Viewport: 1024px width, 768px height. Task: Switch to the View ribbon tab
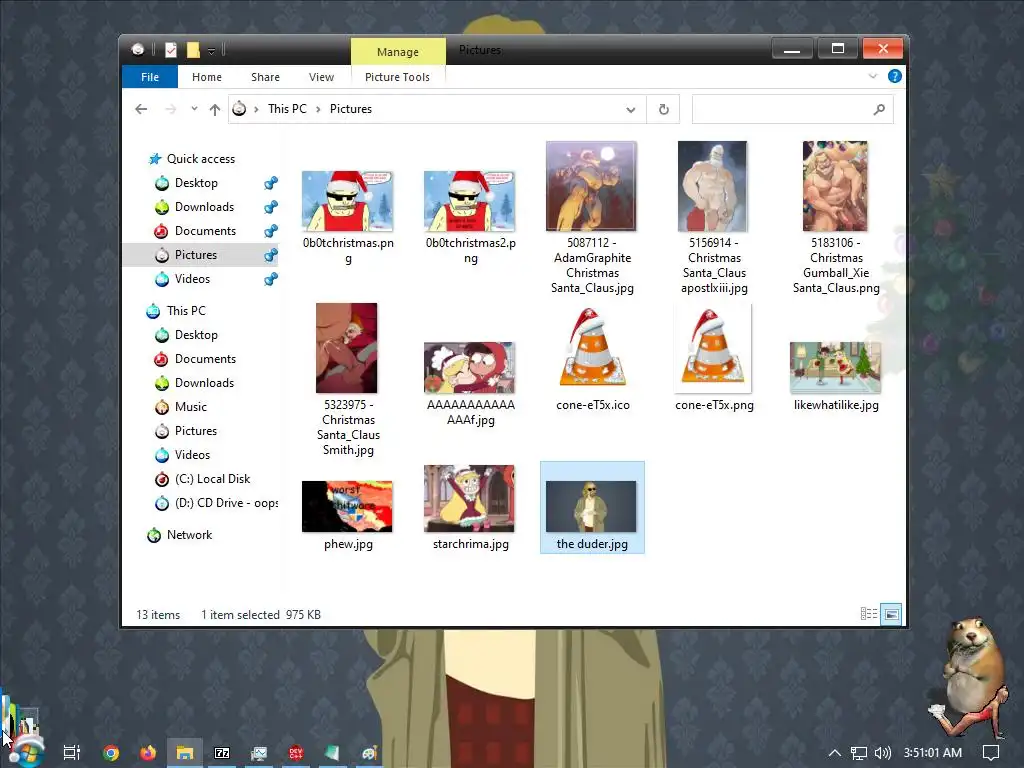point(321,77)
